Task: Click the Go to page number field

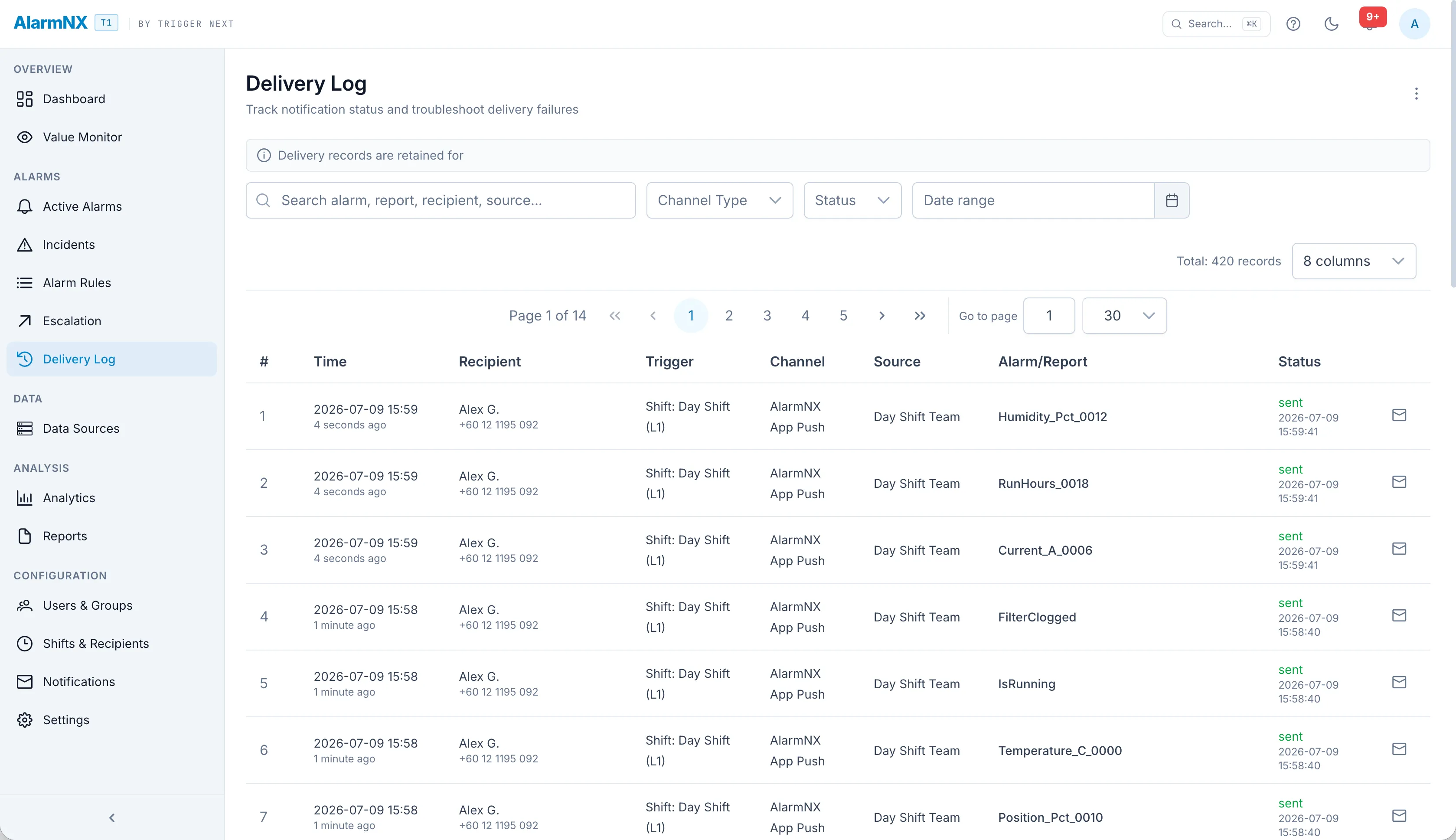Action: pyautogui.click(x=1049, y=316)
